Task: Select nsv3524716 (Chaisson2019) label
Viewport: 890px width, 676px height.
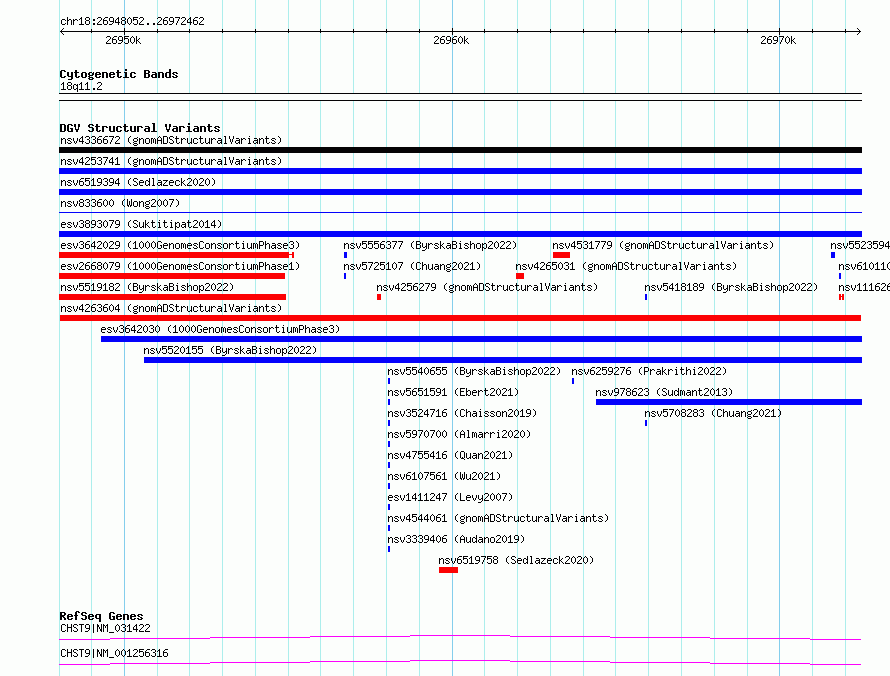Action: tap(462, 413)
